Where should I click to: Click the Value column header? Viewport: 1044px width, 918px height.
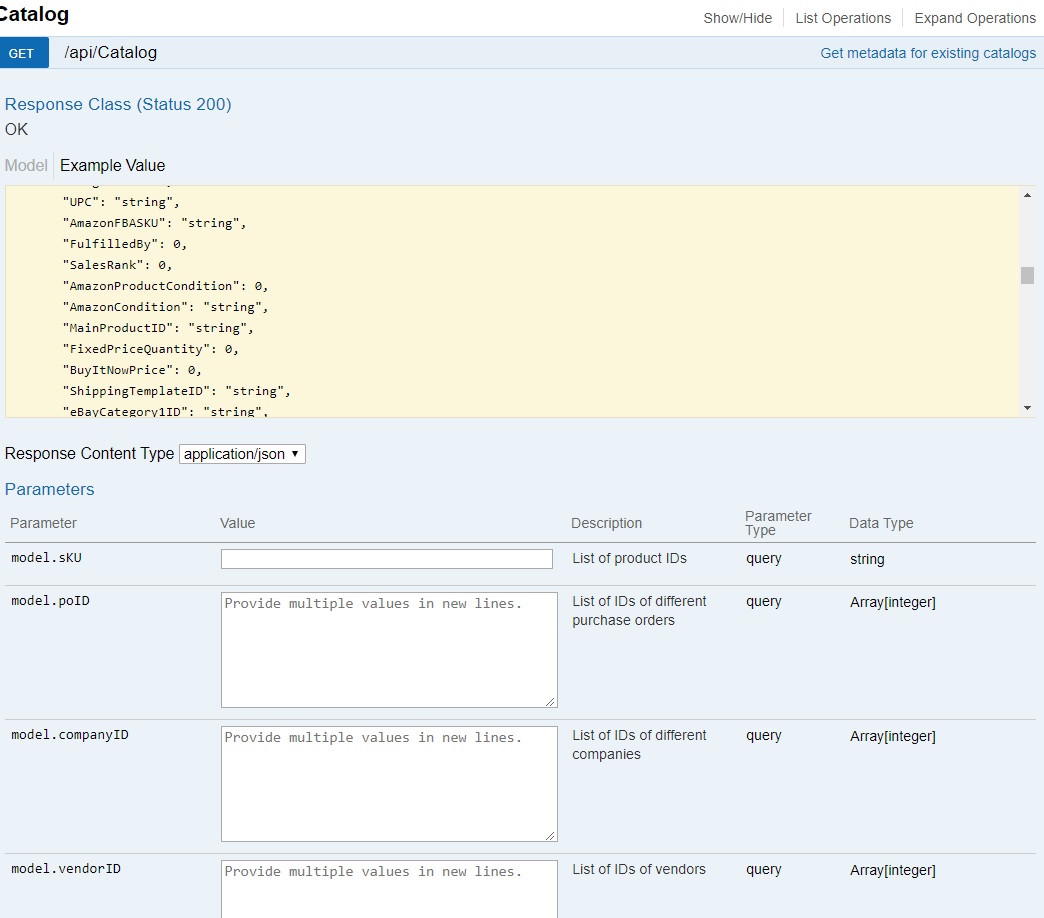coord(237,523)
